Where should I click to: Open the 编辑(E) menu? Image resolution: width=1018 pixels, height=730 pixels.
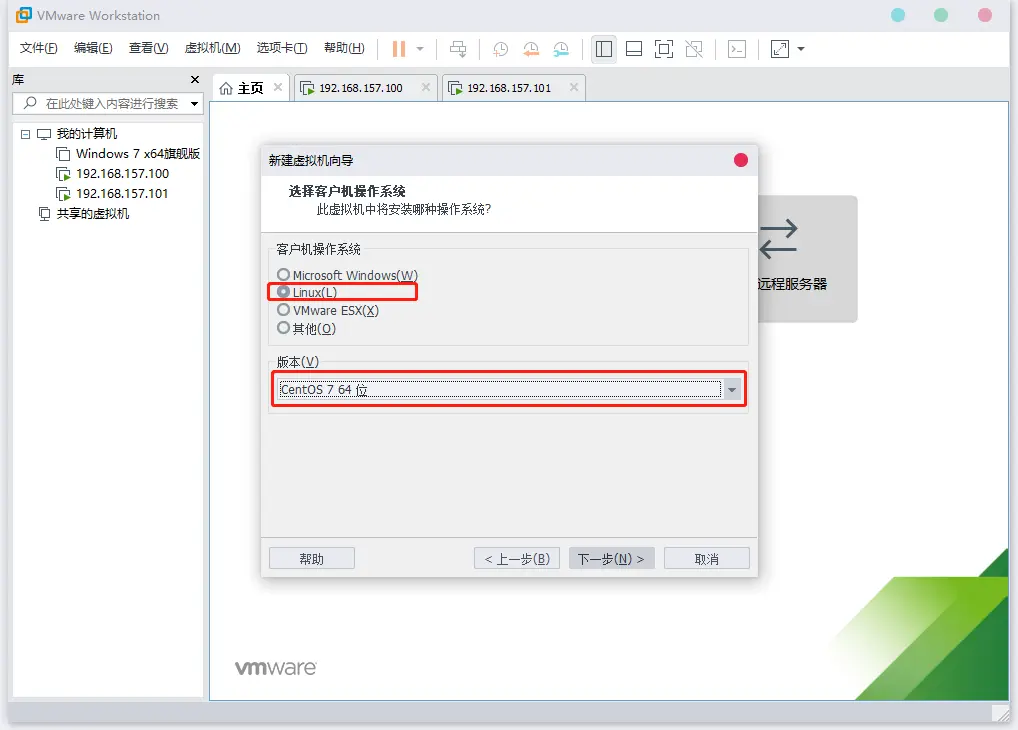(x=93, y=48)
